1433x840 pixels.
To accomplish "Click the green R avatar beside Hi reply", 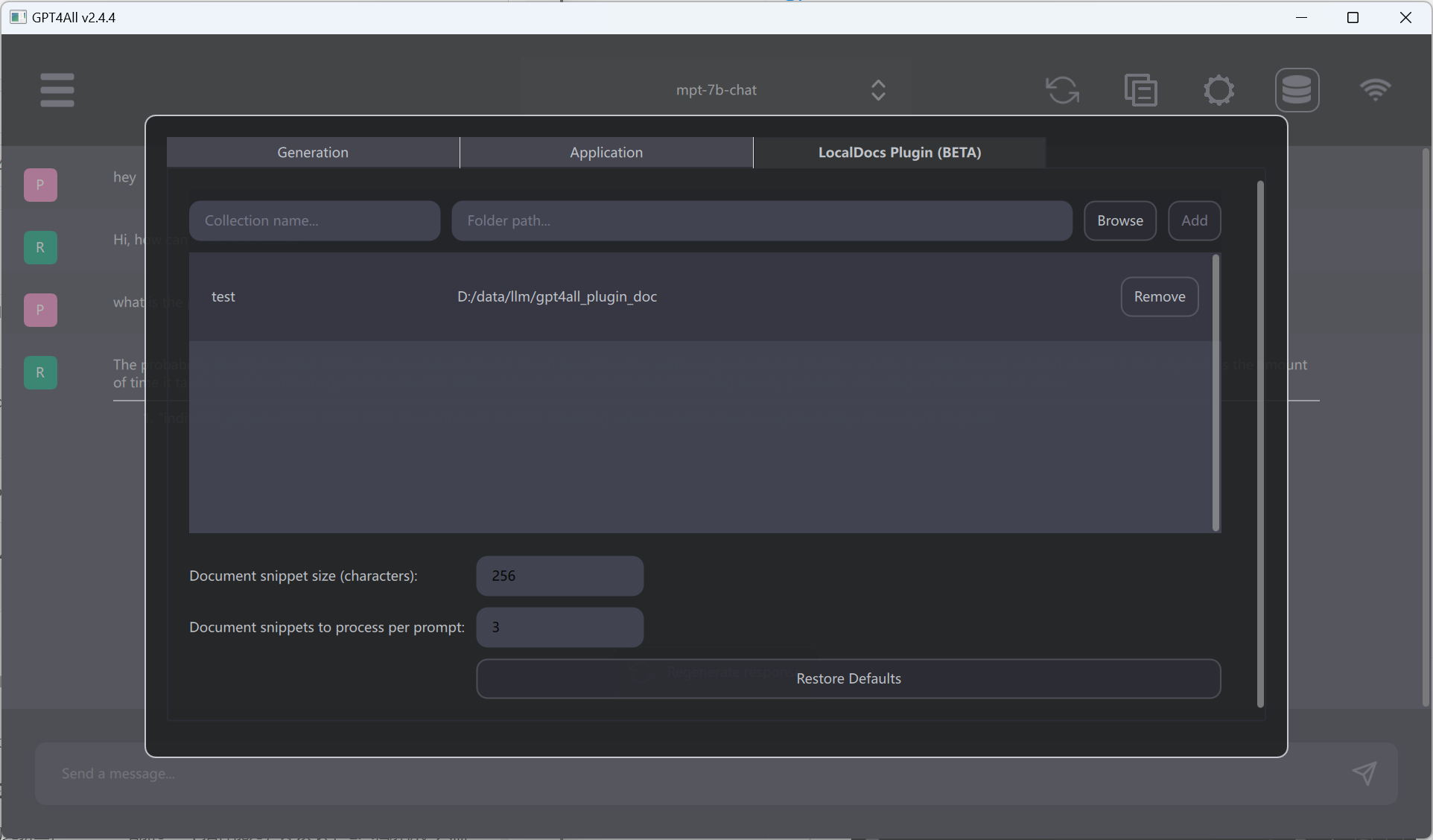I will click(40, 247).
